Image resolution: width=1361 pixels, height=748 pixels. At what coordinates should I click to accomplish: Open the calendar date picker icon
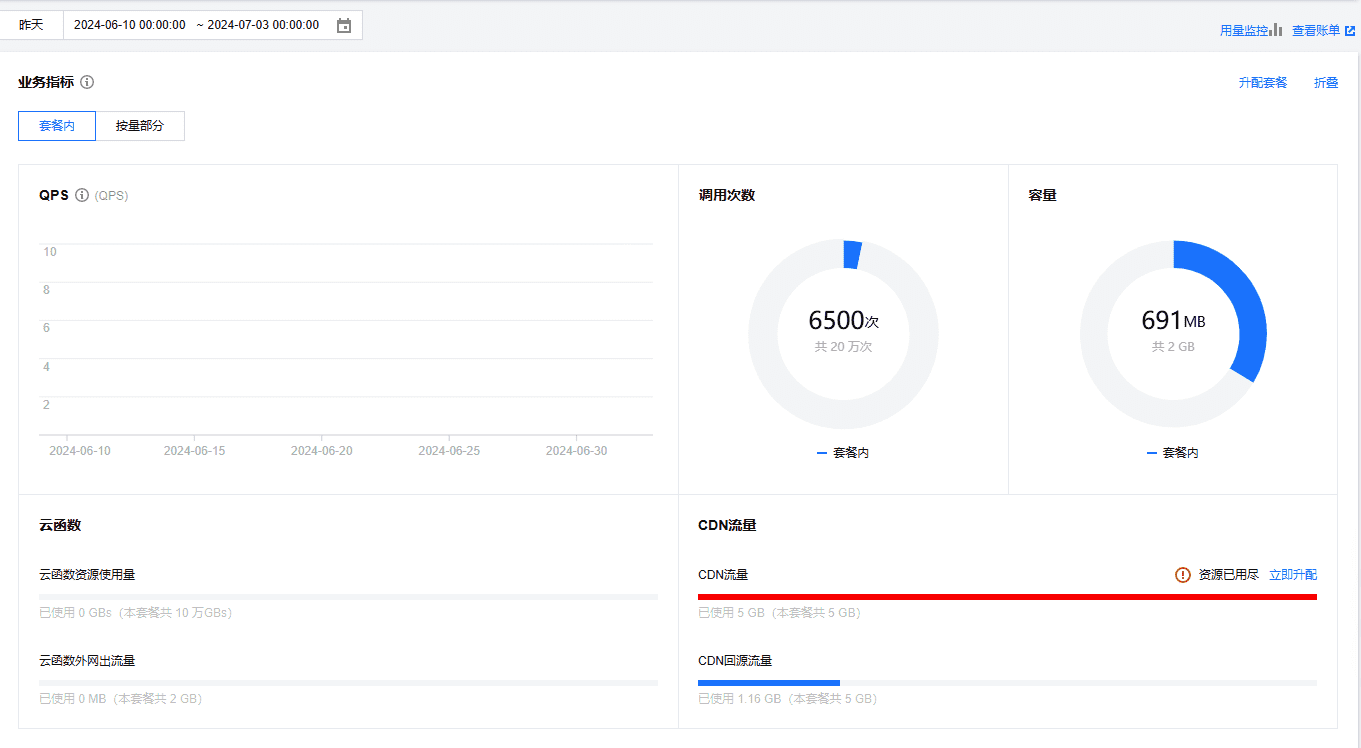(x=344, y=25)
